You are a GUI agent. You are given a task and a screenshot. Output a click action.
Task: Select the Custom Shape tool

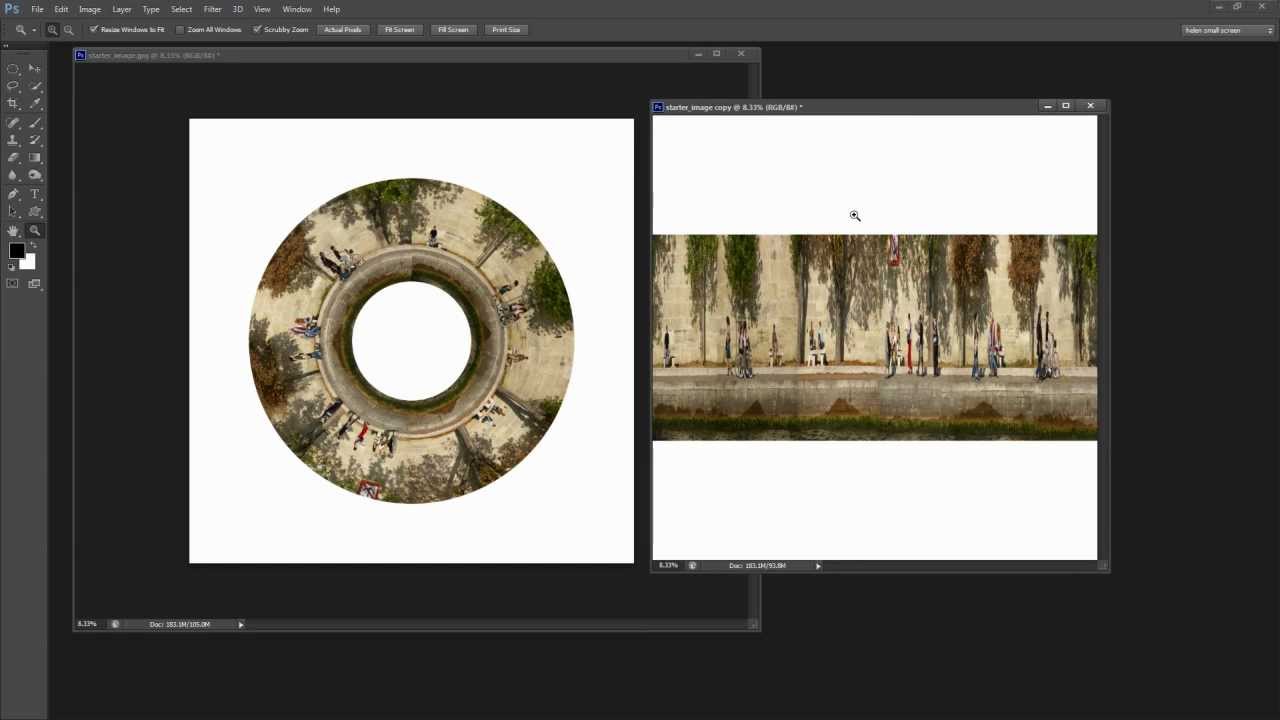tap(35, 212)
